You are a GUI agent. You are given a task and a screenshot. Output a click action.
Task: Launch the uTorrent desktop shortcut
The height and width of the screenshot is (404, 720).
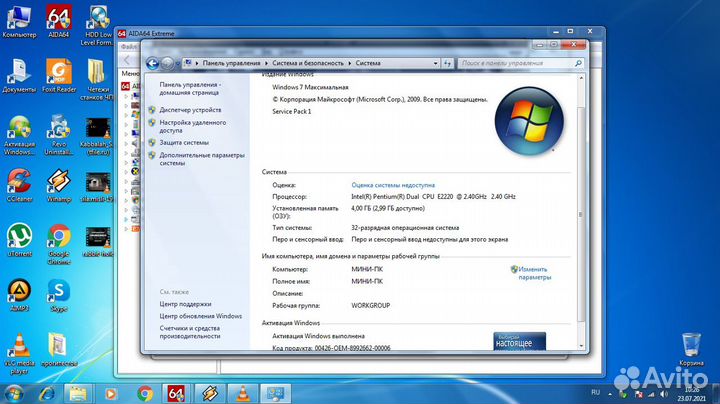(x=19, y=240)
